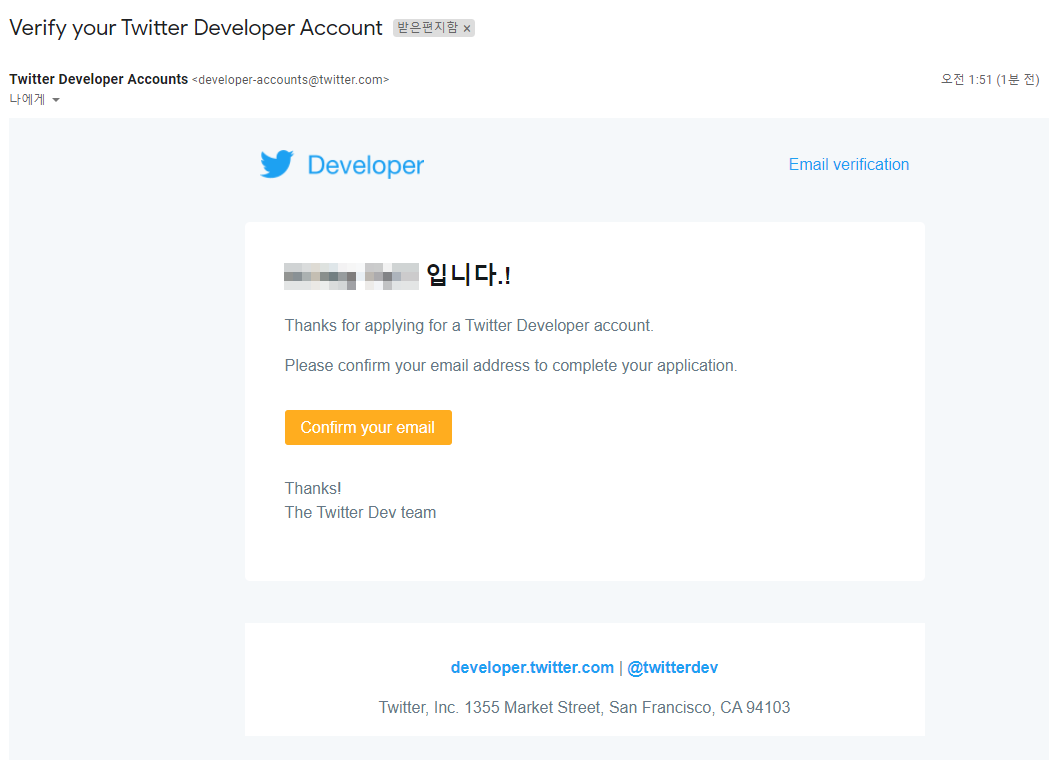This screenshot has height=760, width=1049.
Task: Select sender name Twitter Developer Accounts
Action: click(x=98, y=79)
